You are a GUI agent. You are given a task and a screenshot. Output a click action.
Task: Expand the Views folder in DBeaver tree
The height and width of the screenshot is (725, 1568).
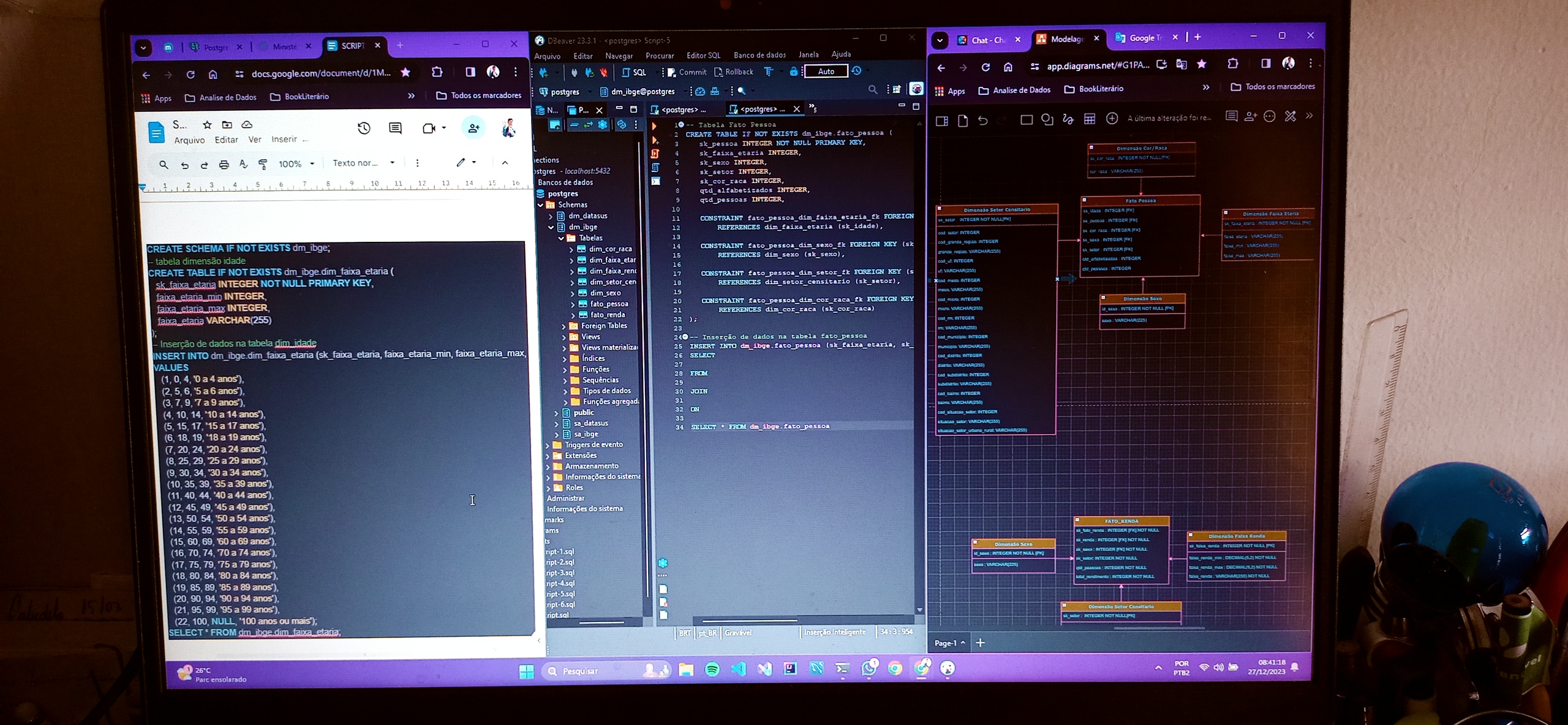[564, 337]
